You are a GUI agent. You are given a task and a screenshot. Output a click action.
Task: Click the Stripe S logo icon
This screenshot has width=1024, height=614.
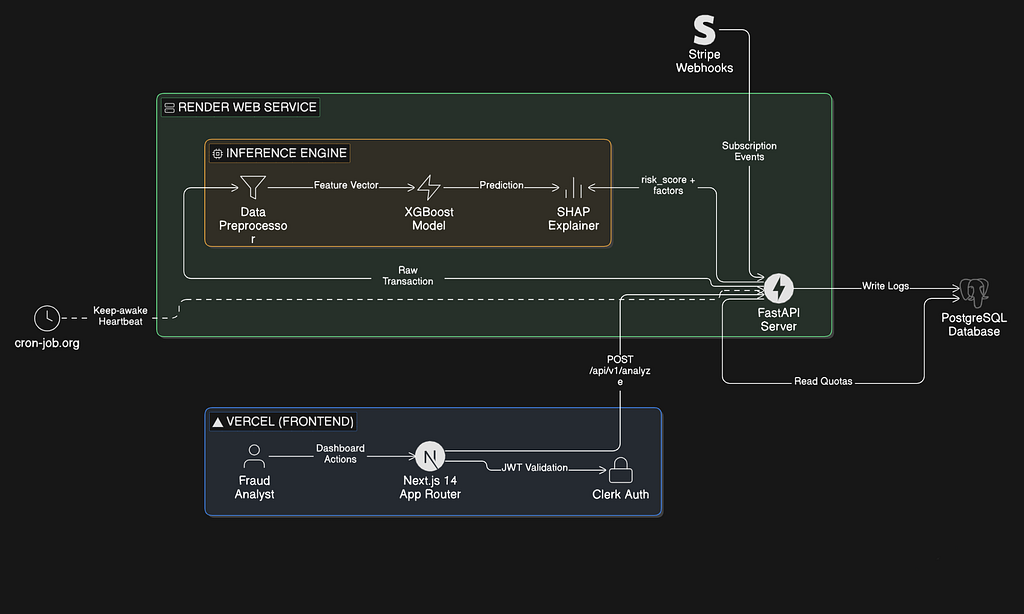704,30
